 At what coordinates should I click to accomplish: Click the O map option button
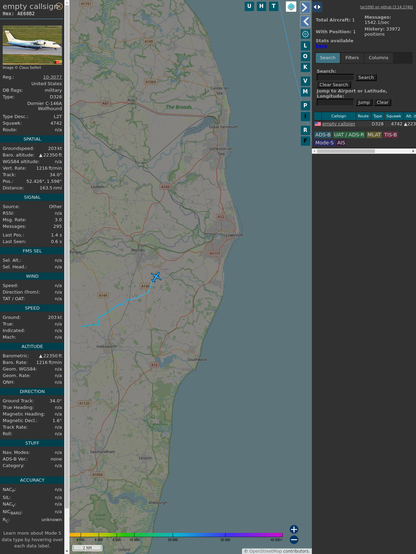tap(305, 56)
